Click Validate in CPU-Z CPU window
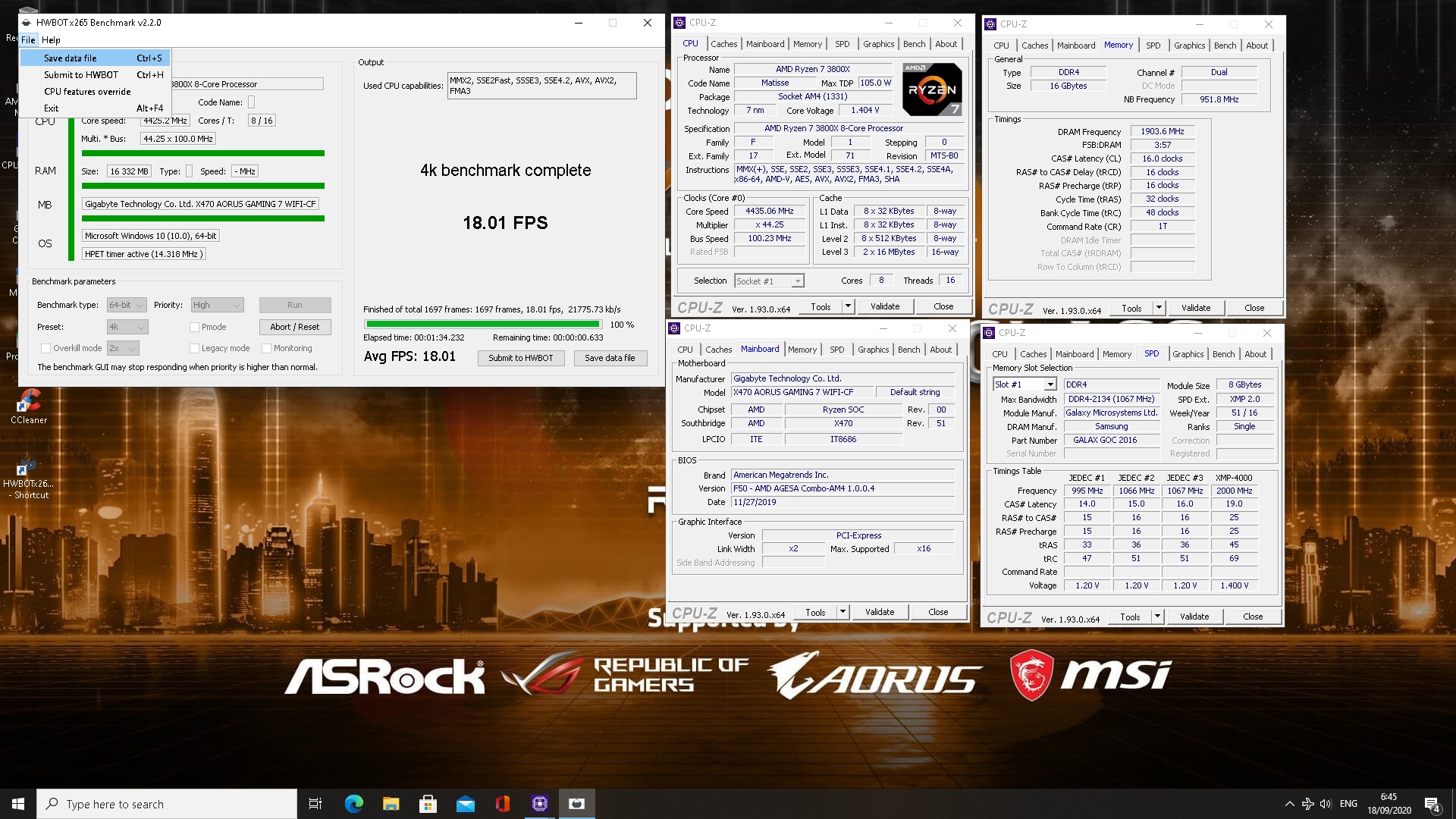 coord(885,307)
